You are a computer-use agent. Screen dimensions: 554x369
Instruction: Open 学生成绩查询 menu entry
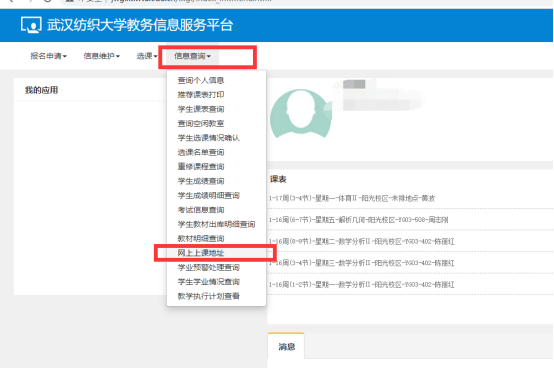click(201, 181)
